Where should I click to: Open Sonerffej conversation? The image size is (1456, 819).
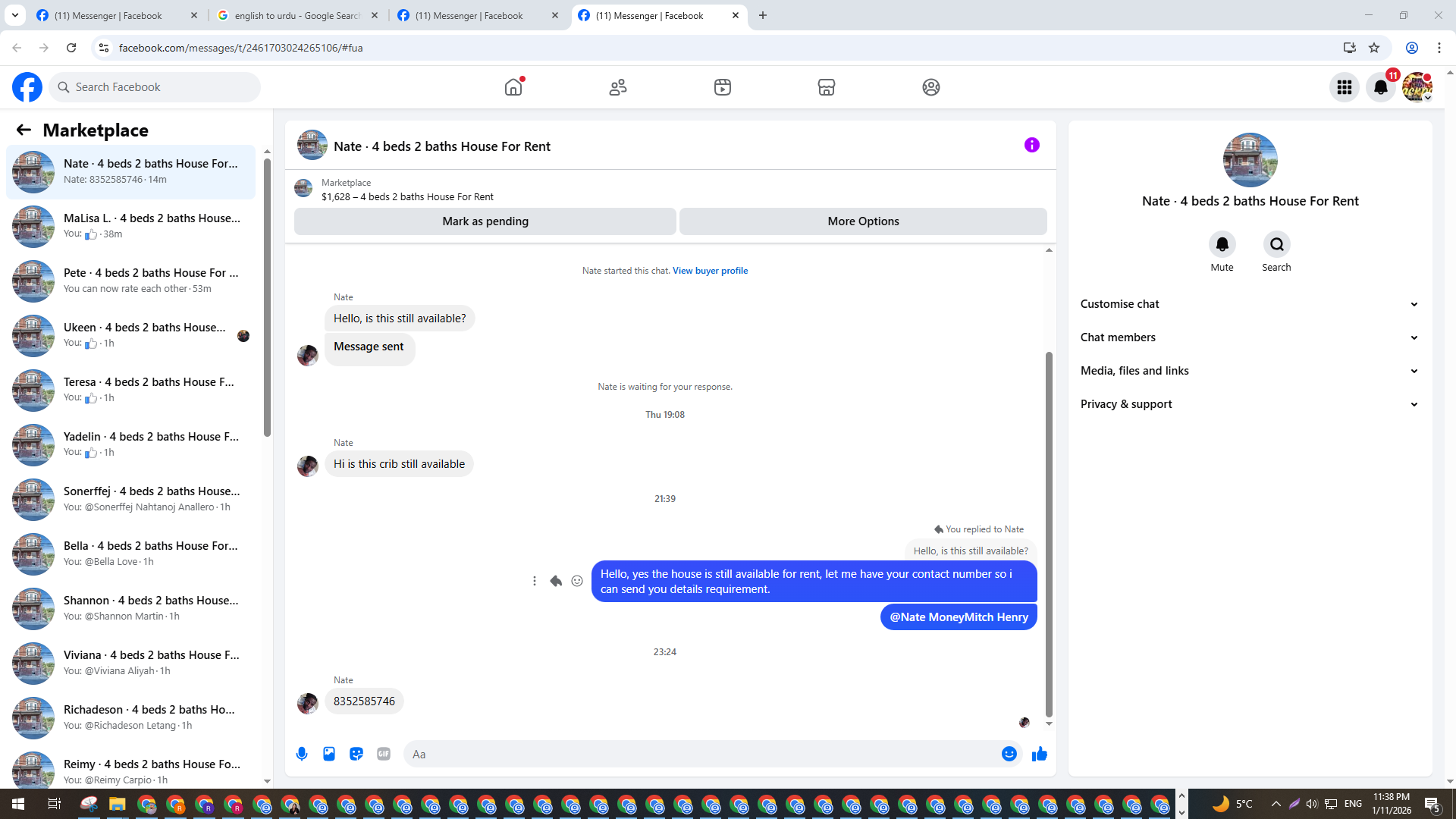click(130, 499)
